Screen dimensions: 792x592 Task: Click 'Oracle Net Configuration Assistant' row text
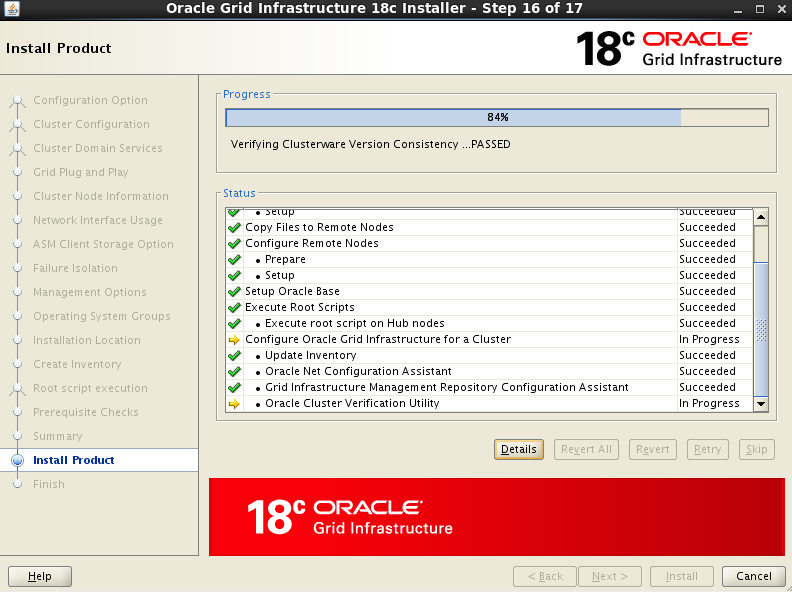tap(358, 371)
